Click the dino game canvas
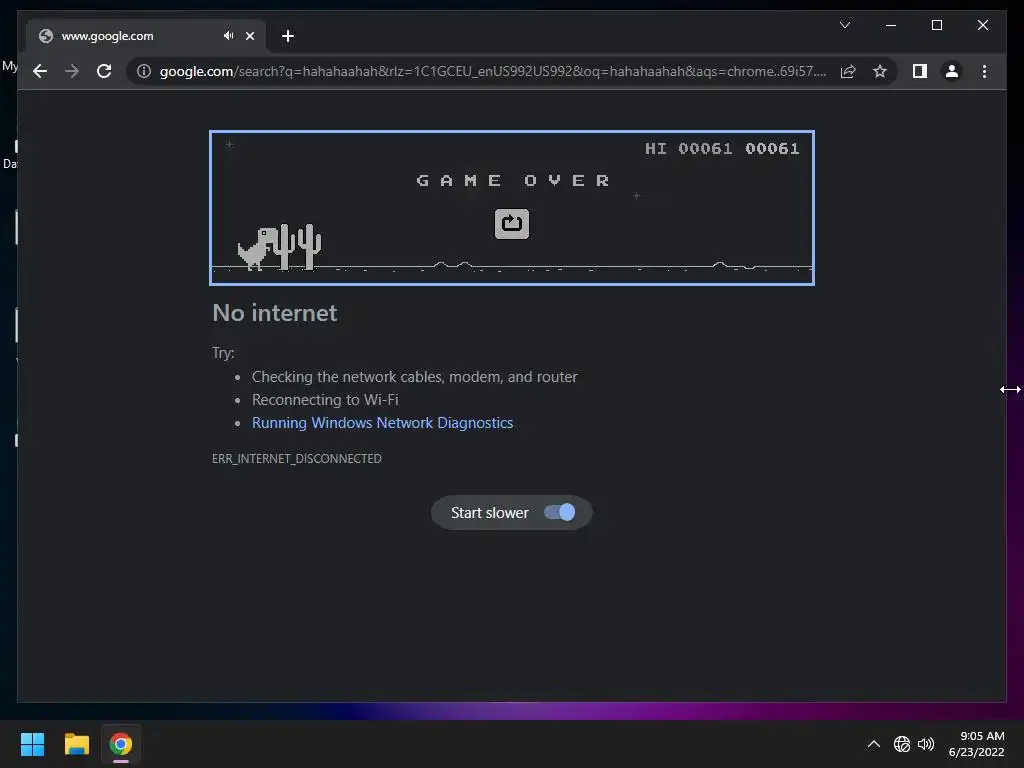 pyautogui.click(x=511, y=208)
